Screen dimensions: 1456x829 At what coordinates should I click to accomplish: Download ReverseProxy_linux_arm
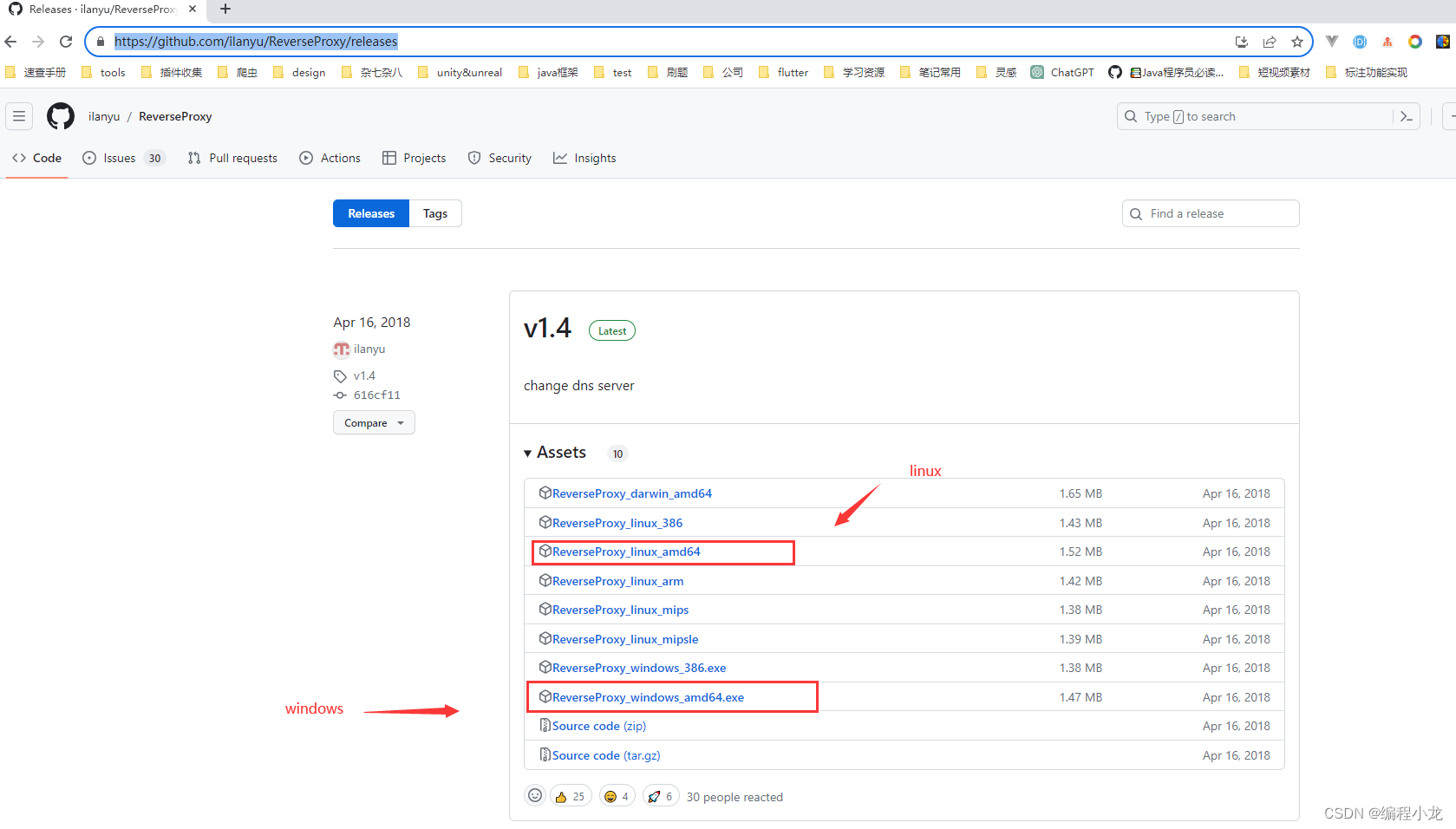coord(617,581)
